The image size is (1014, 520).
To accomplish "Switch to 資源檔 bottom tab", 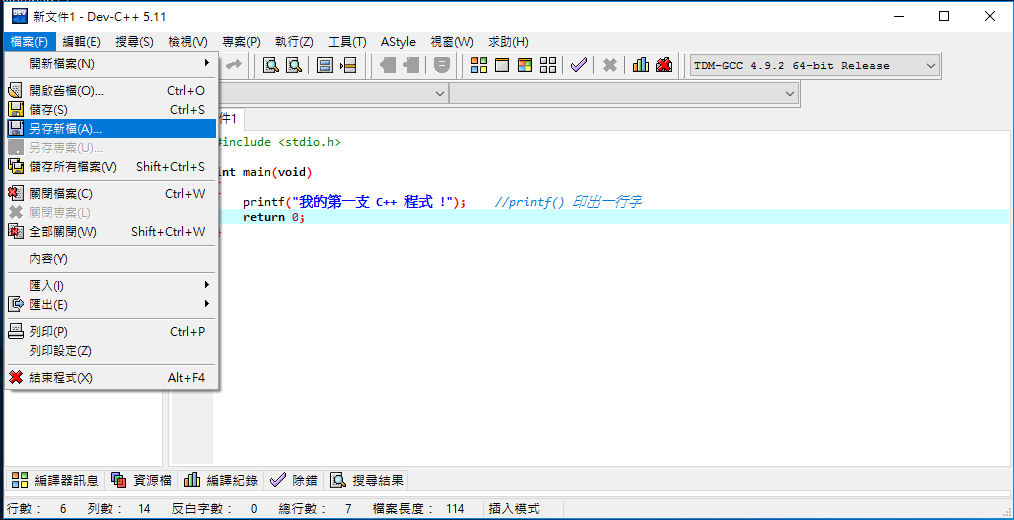I will 142,480.
